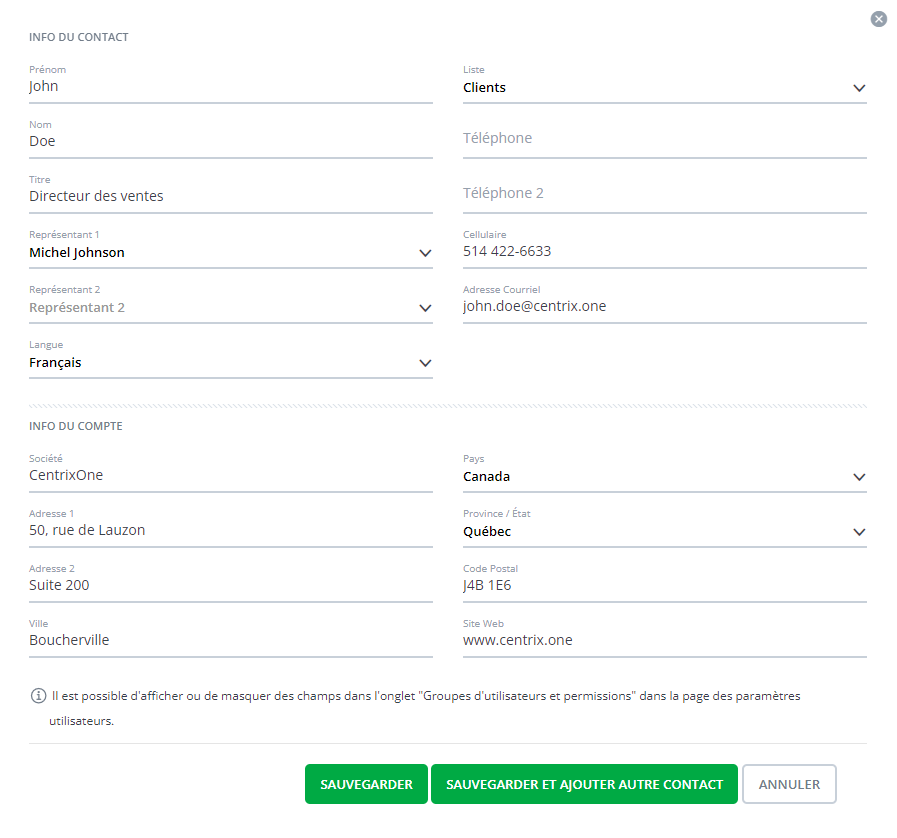The image size is (897, 838).
Task: Expand the Province / État dropdown
Action: [664, 532]
